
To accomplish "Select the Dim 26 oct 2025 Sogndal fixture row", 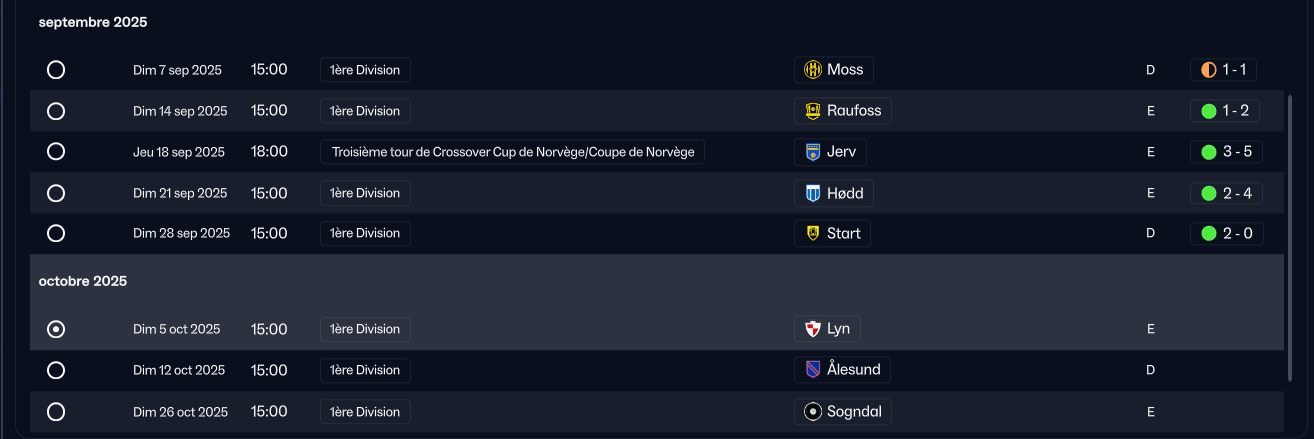I will 600,412.
